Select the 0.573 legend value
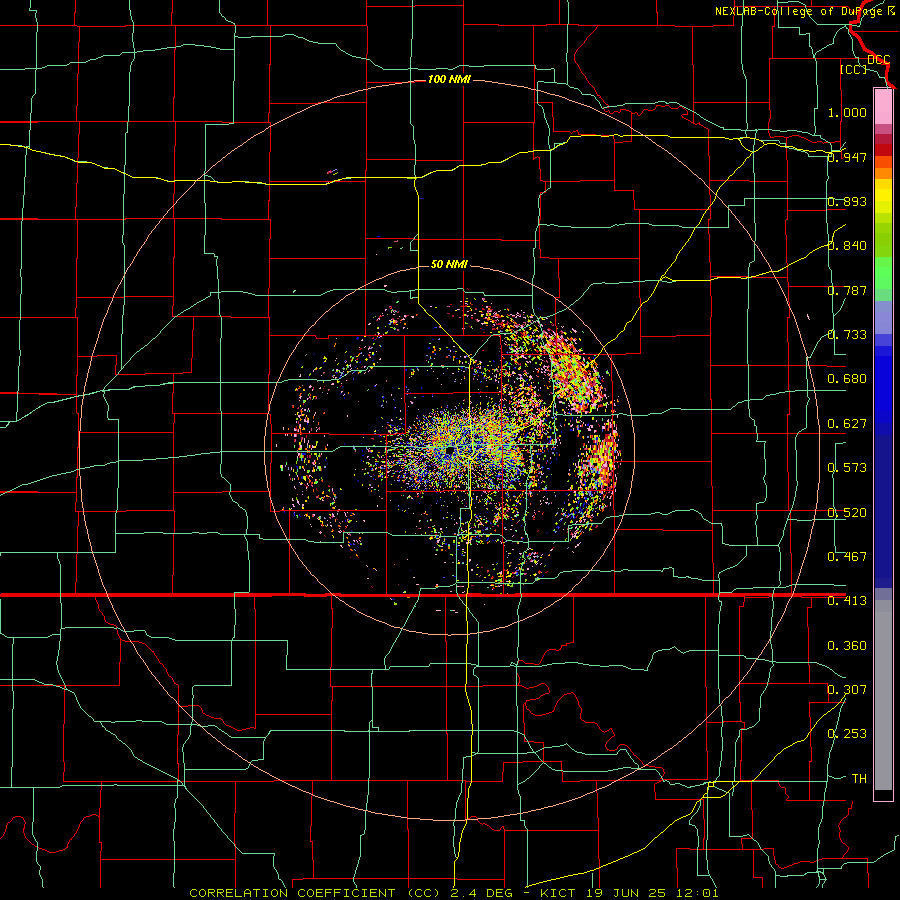This screenshot has height=900, width=900. click(847, 468)
